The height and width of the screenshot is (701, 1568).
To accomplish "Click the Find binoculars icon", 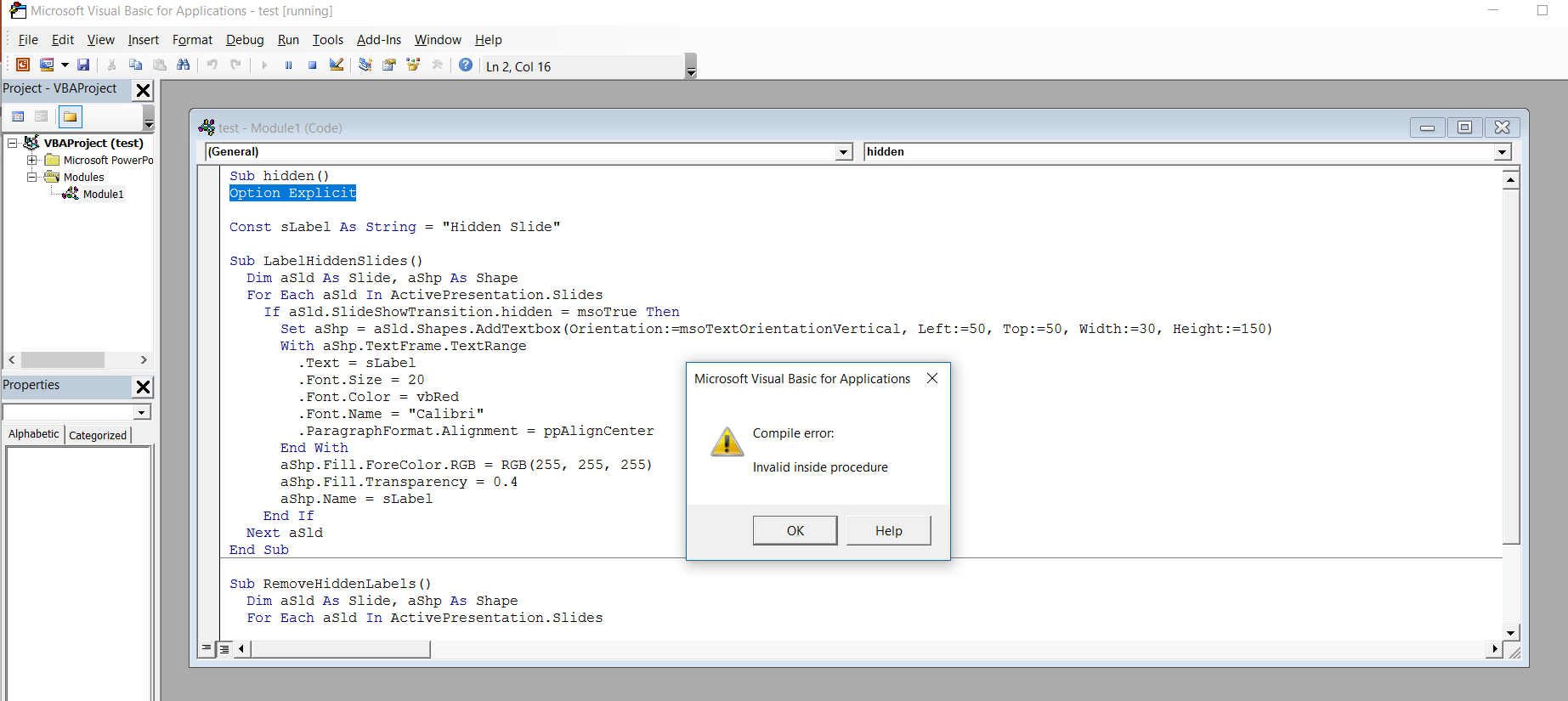I will 183,65.
